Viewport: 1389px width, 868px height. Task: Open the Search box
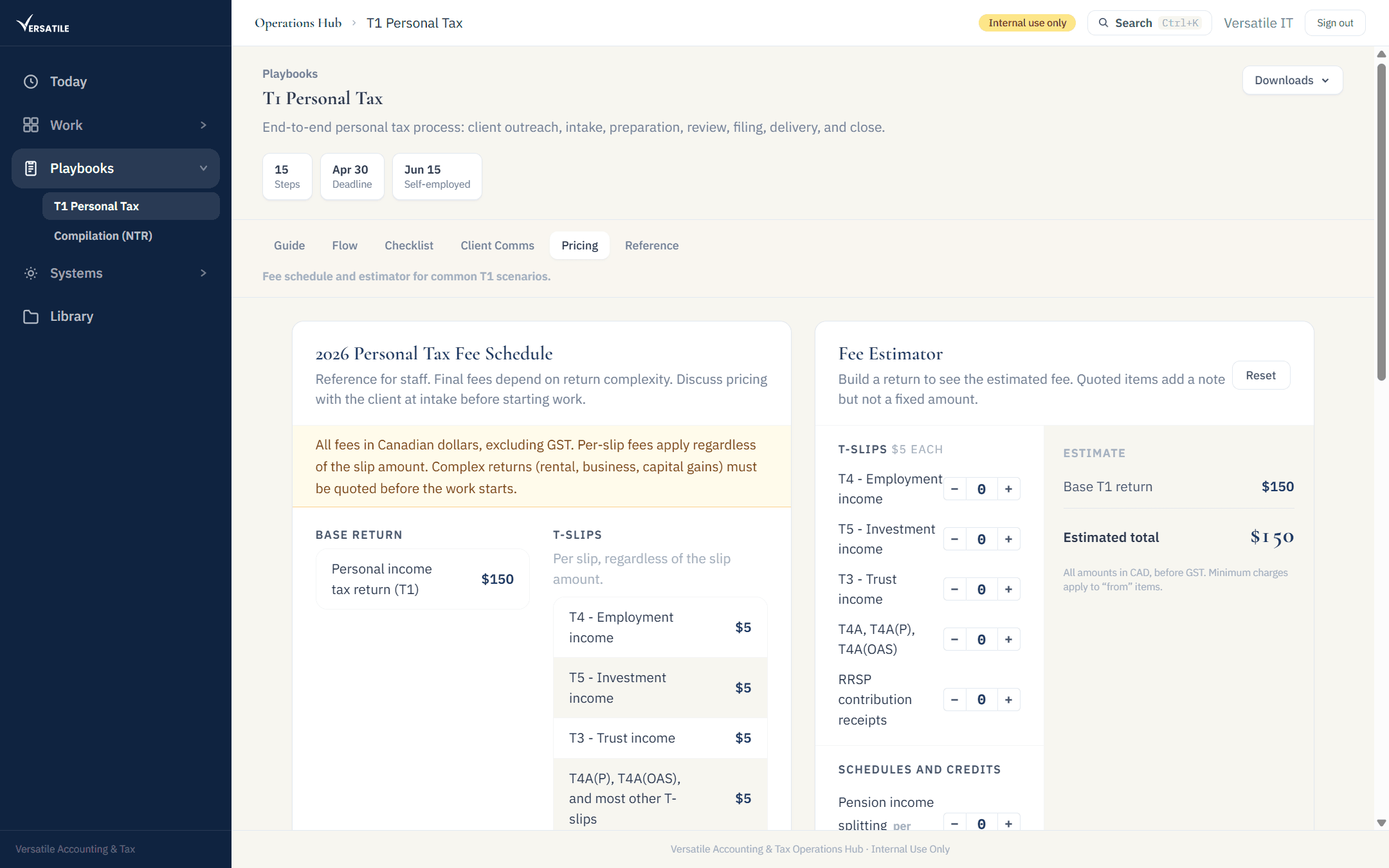[x=1149, y=23]
